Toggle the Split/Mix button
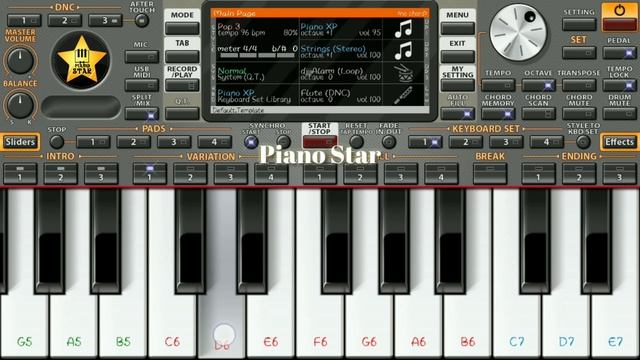640x360 pixels. click(x=142, y=114)
